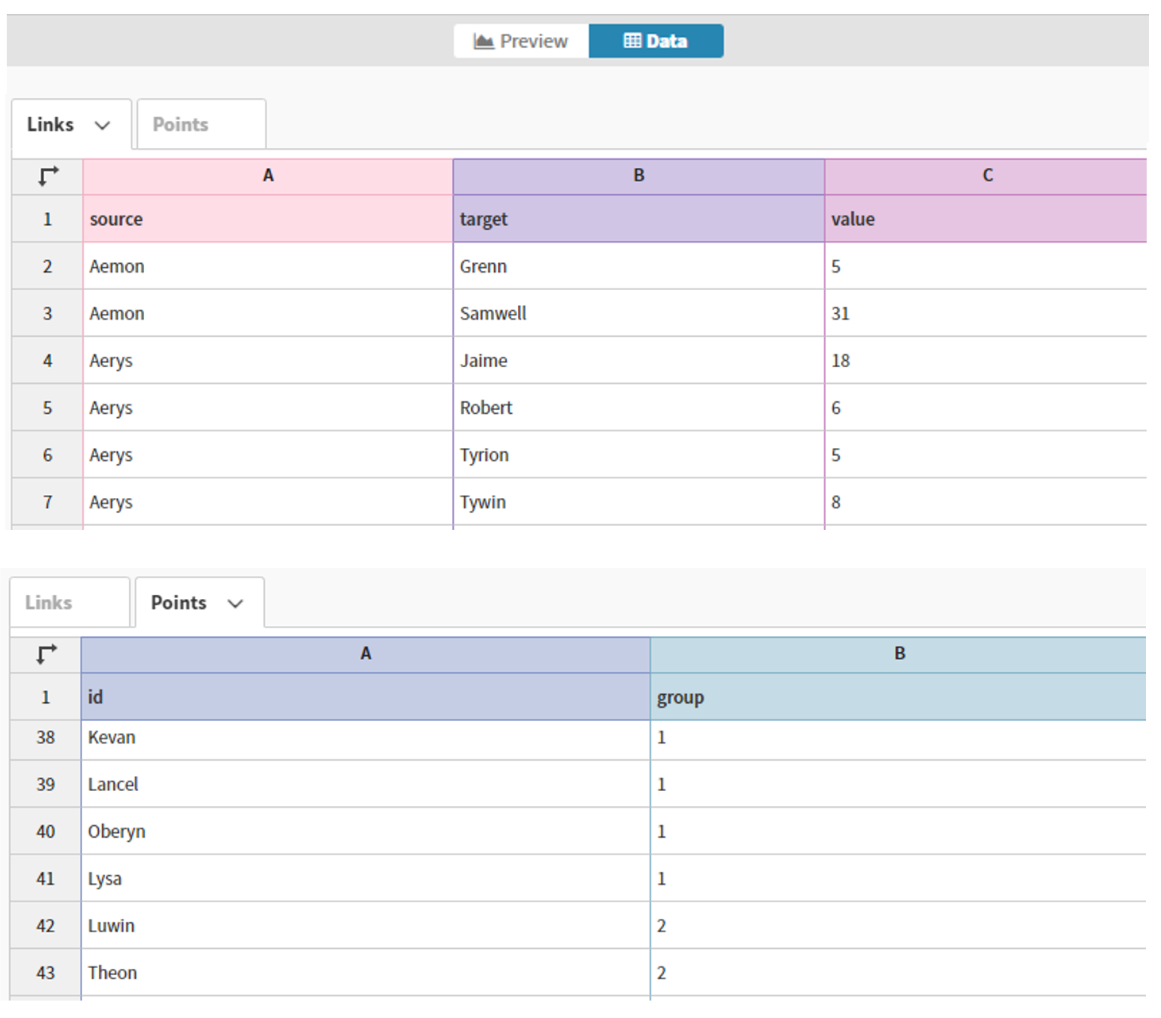The width and height of the screenshot is (1161, 1018).
Task: Select the Data view button
Action: click(x=656, y=41)
